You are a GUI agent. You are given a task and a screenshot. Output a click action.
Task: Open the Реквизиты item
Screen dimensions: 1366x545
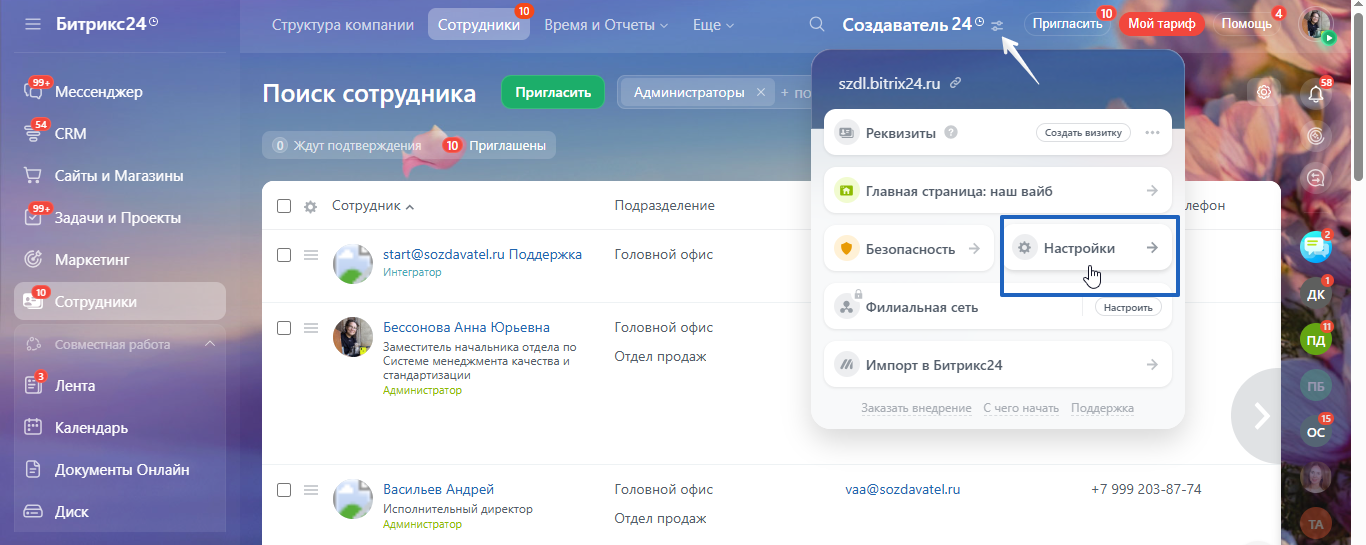(997, 132)
